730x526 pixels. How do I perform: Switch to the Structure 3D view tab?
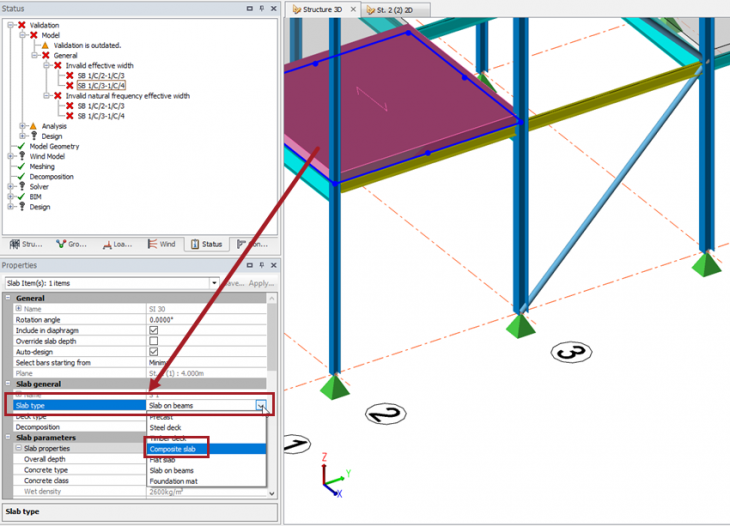coord(325,9)
